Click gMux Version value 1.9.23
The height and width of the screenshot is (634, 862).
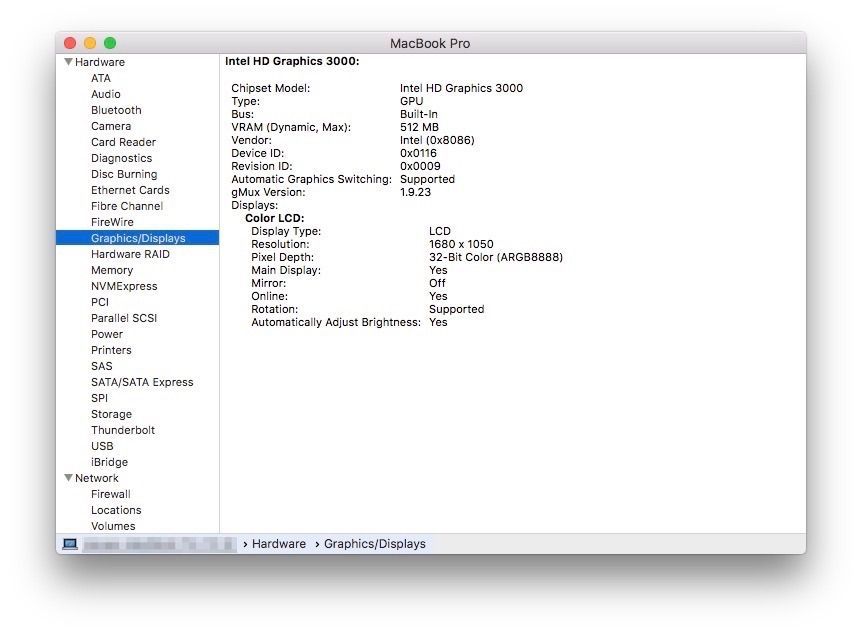(x=415, y=192)
